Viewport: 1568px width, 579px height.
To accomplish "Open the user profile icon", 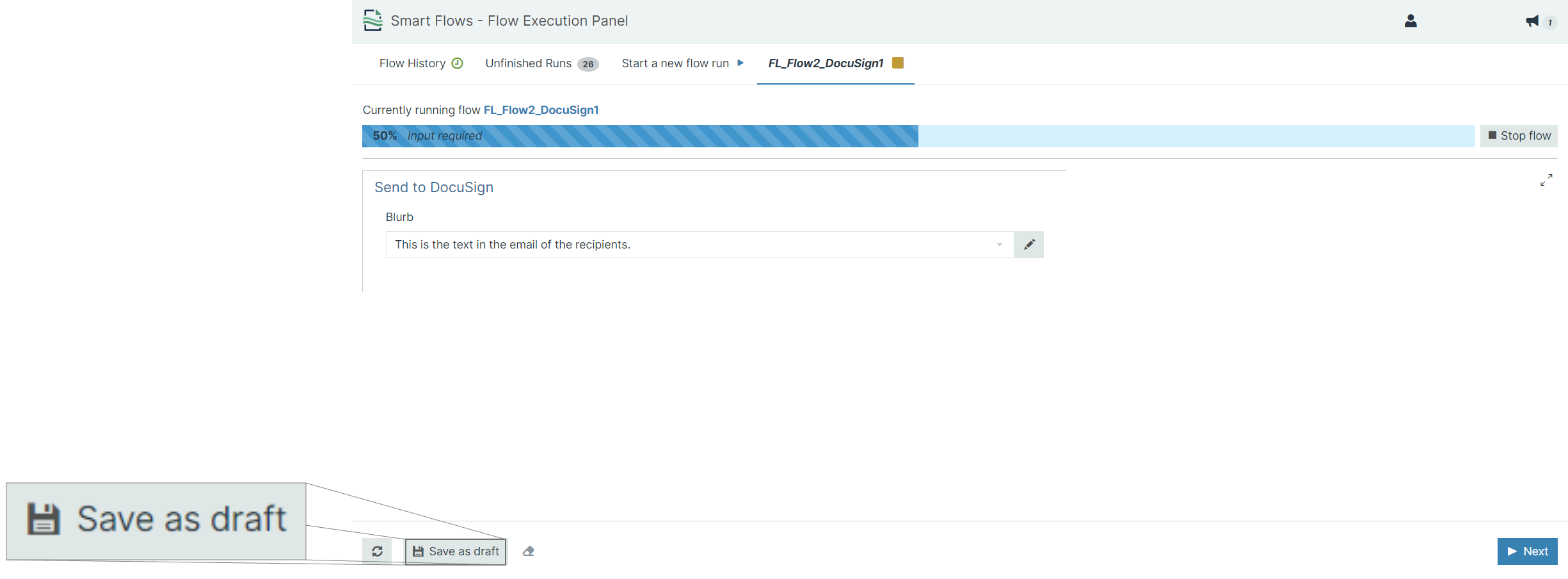I will [1411, 21].
